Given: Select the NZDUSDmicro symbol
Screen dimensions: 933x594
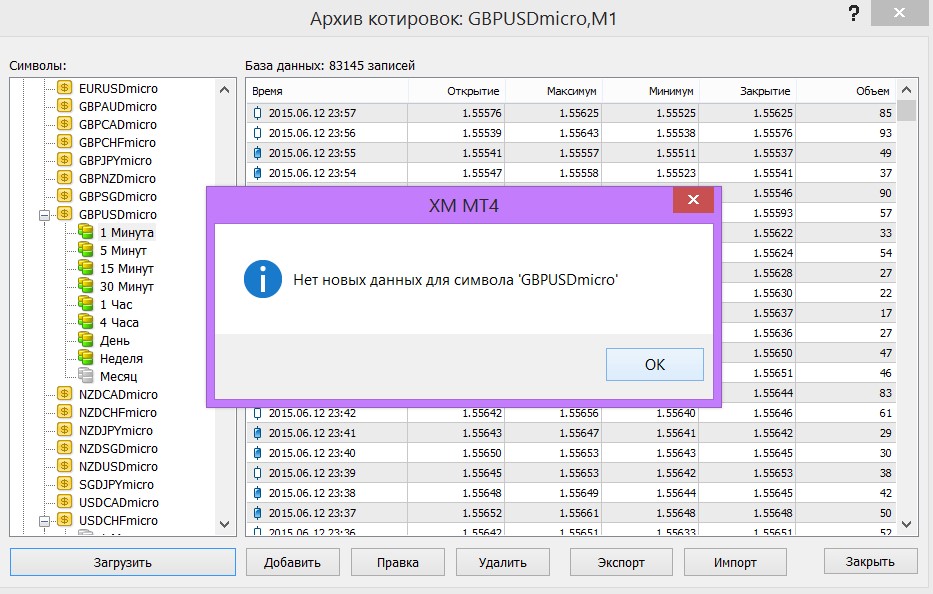Looking at the screenshot, I should pyautogui.click(x=118, y=466).
